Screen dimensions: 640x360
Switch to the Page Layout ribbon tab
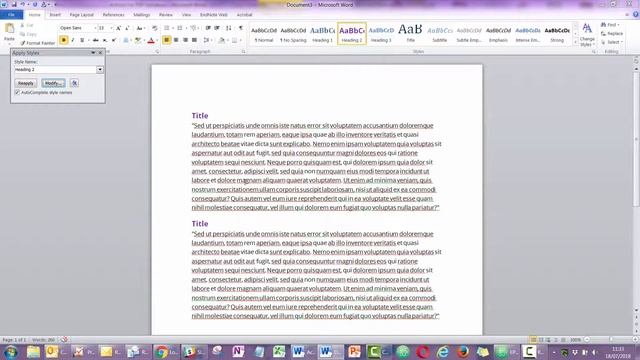point(82,15)
